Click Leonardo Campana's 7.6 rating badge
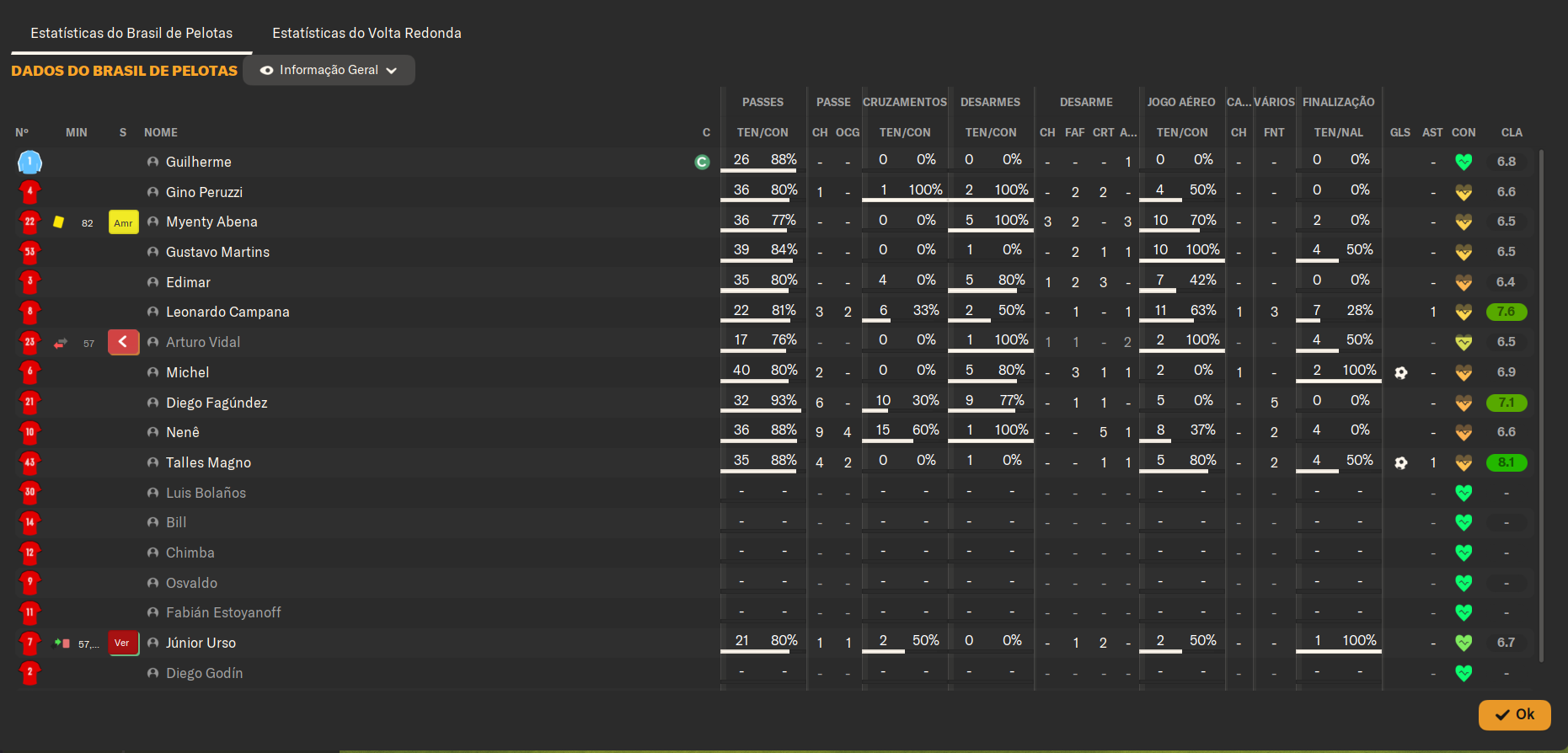The image size is (1568, 753). tap(1506, 312)
